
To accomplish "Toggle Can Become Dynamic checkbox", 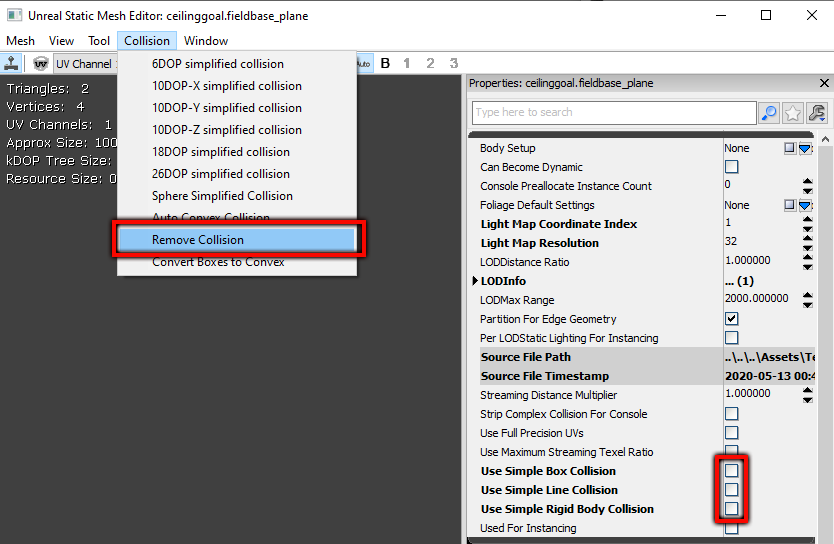I will click(x=731, y=167).
